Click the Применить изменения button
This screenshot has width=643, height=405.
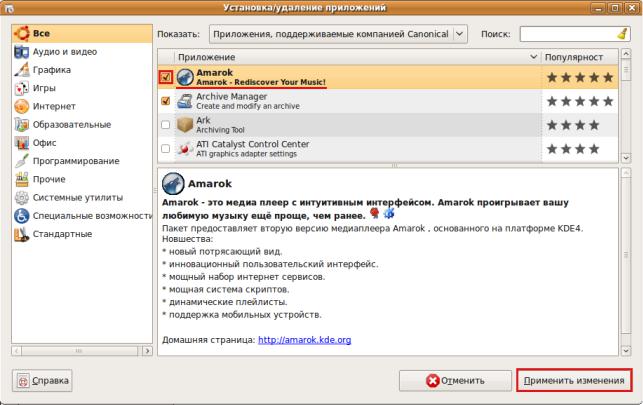pos(574,381)
